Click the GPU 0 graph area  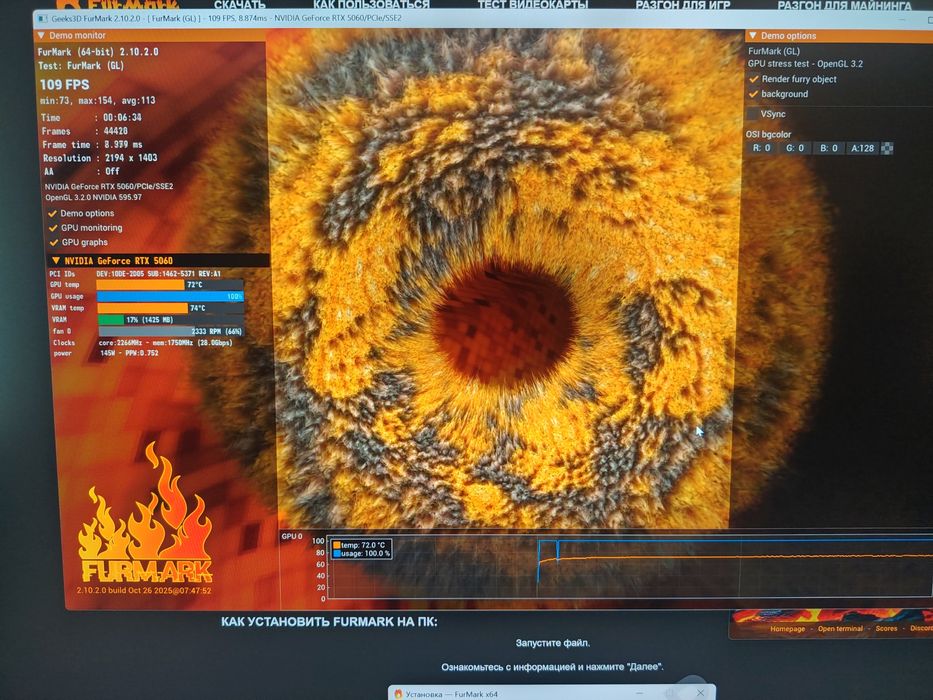click(631, 567)
